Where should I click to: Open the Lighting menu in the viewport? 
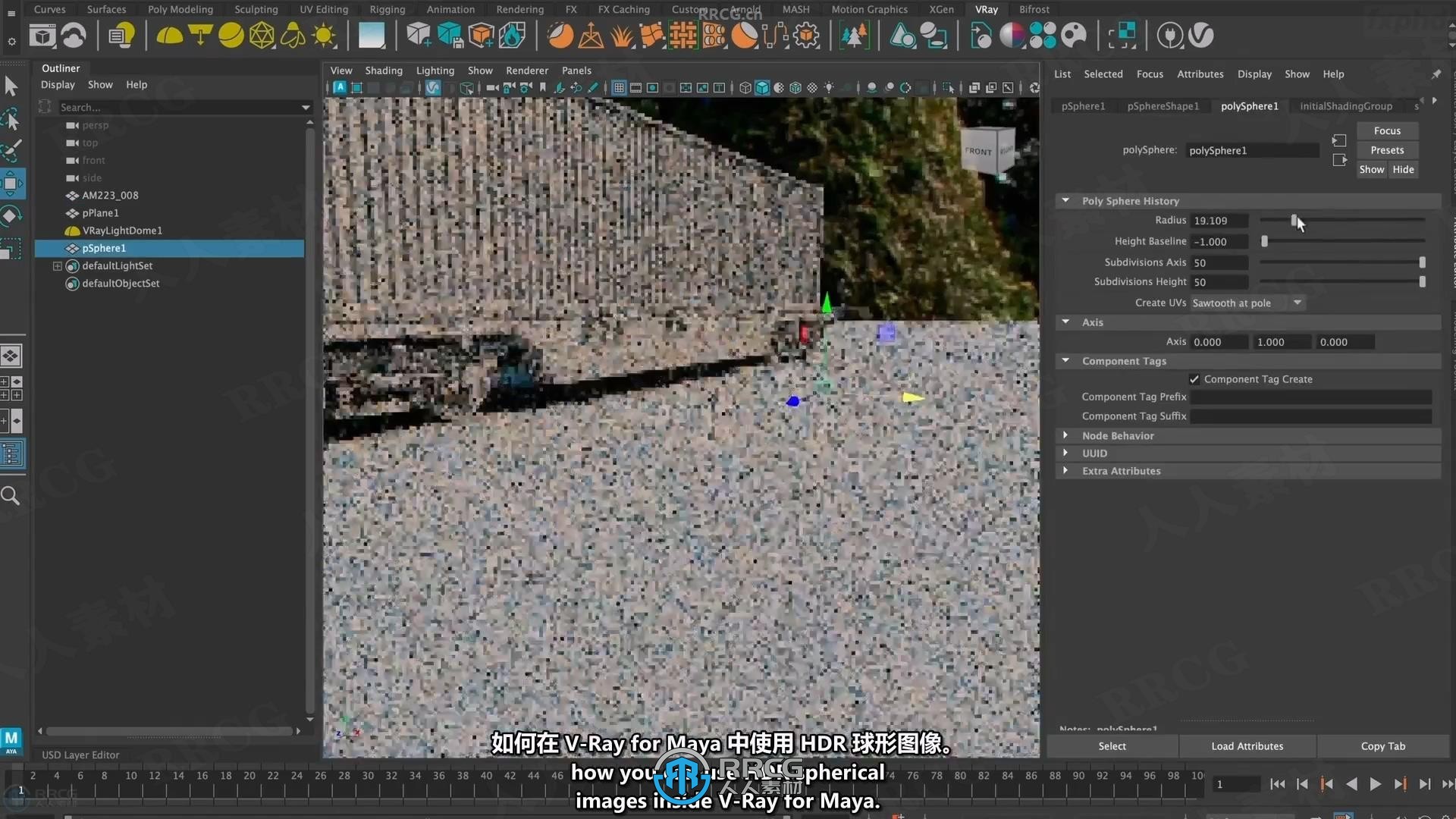[435, 71]
